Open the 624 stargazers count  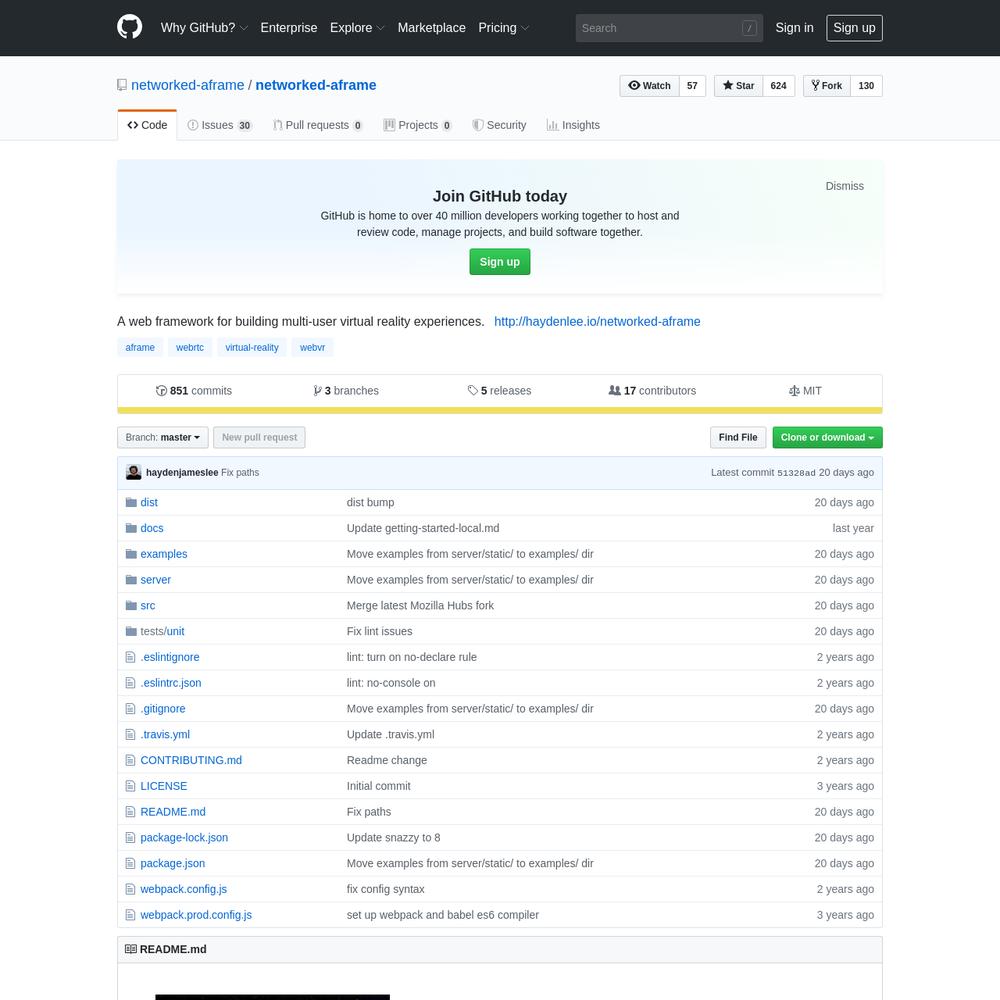point(778,85)
